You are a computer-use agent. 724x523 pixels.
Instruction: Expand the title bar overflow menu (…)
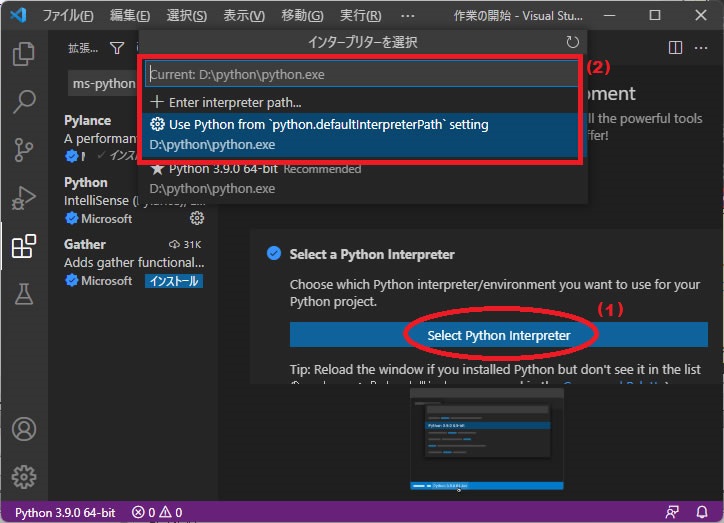pos(407,16)
